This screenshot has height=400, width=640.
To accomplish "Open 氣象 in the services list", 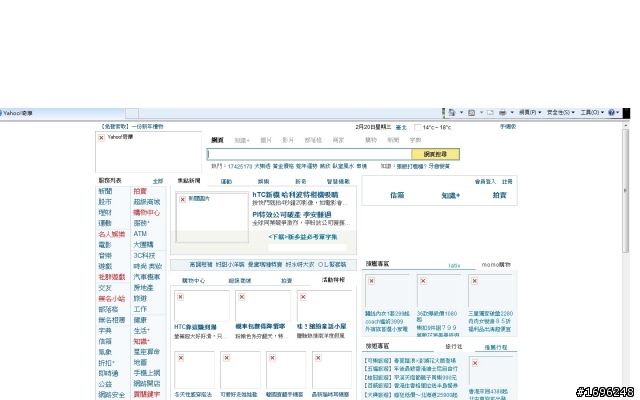I will (105, 352).
